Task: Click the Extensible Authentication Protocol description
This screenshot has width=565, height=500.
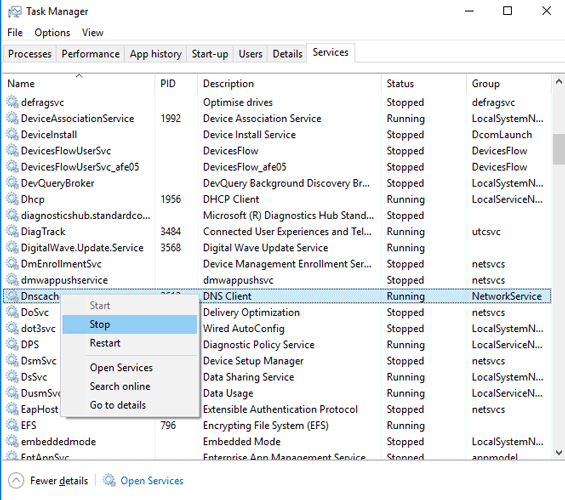Action: click(x=280, y=409)
